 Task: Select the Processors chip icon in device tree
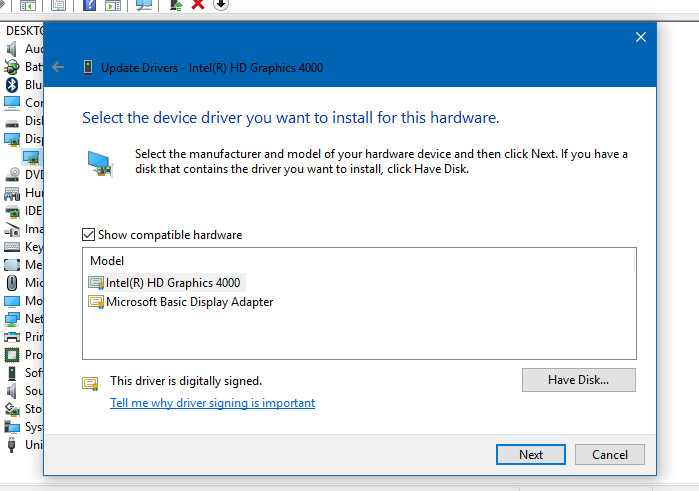[x=12, y=355]
